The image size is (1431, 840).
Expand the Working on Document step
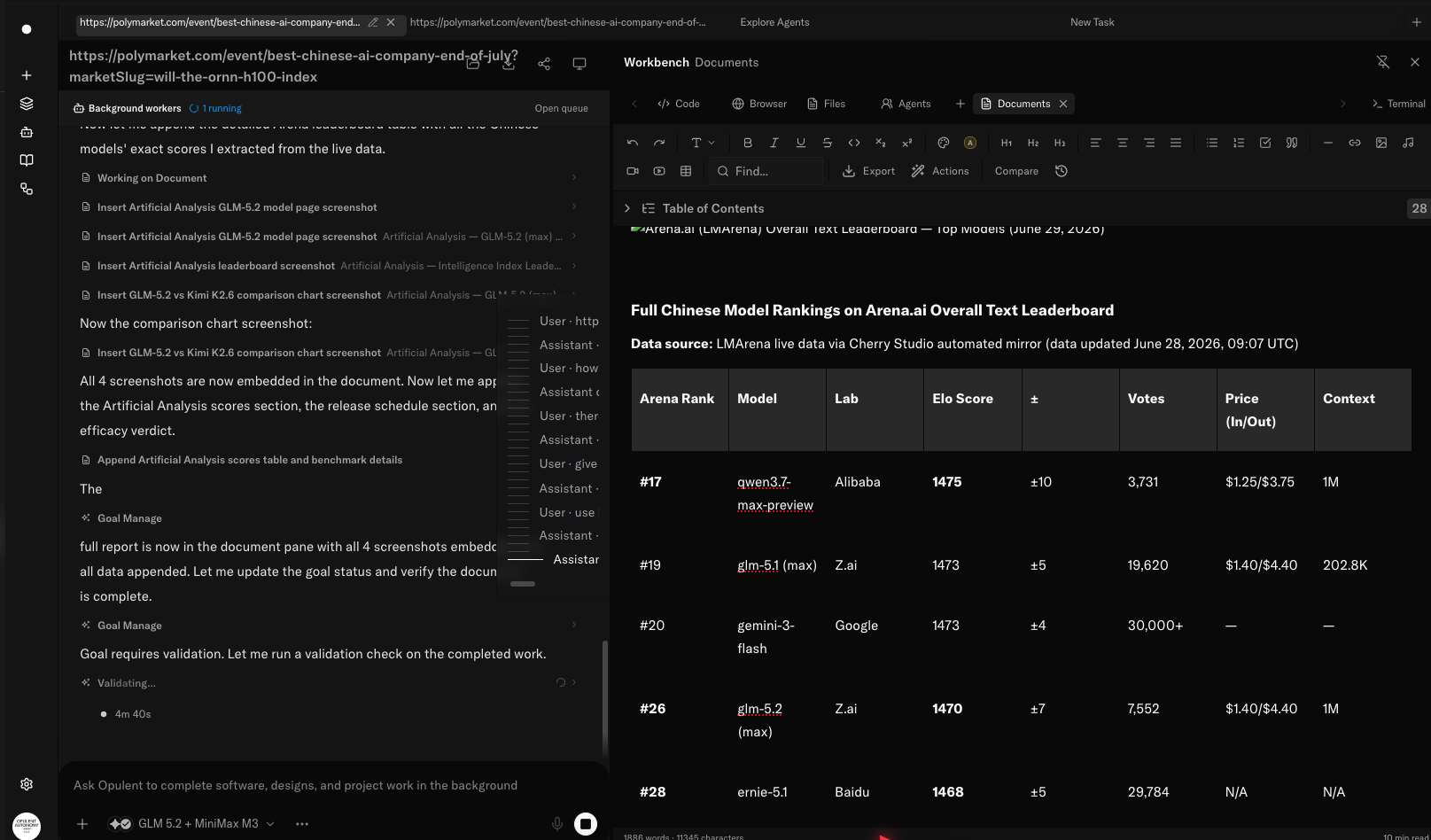click(574, 178)
